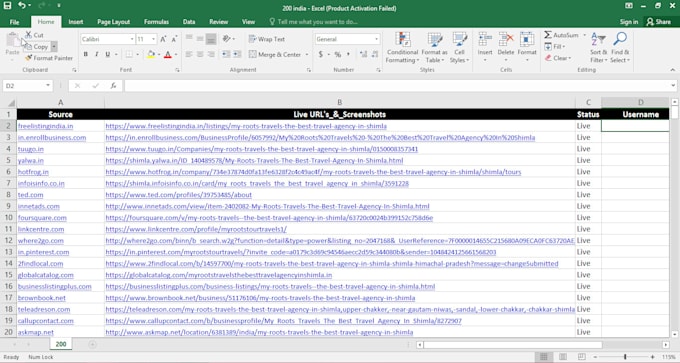Select the 200 sheet tab

click(x=61, y=344)
